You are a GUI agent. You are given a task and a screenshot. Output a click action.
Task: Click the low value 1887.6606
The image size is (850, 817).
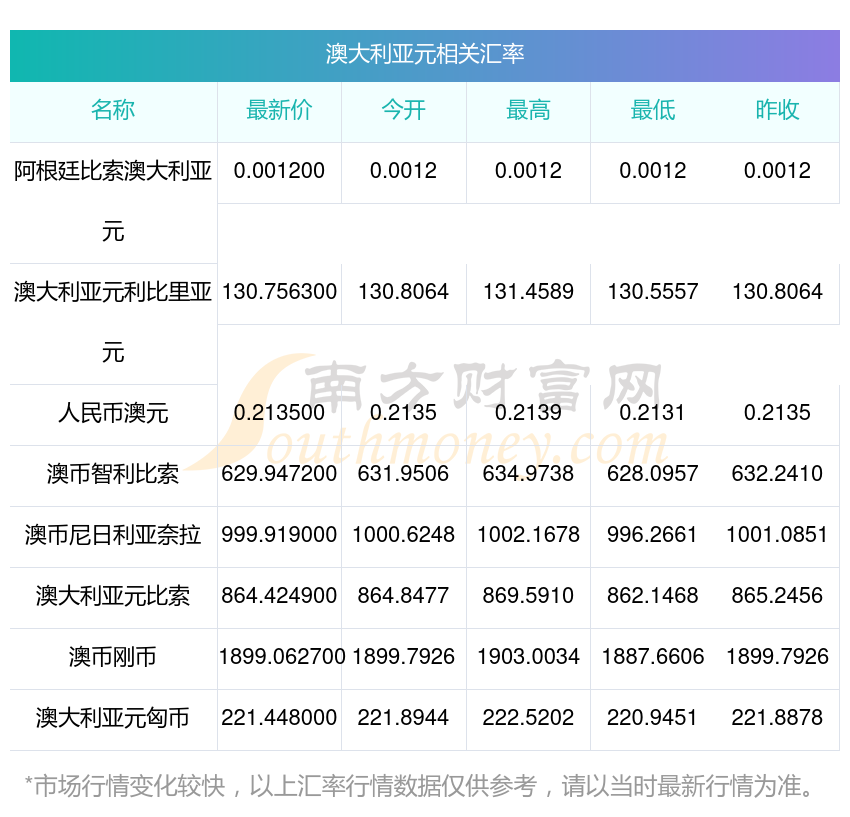(653, 657)
